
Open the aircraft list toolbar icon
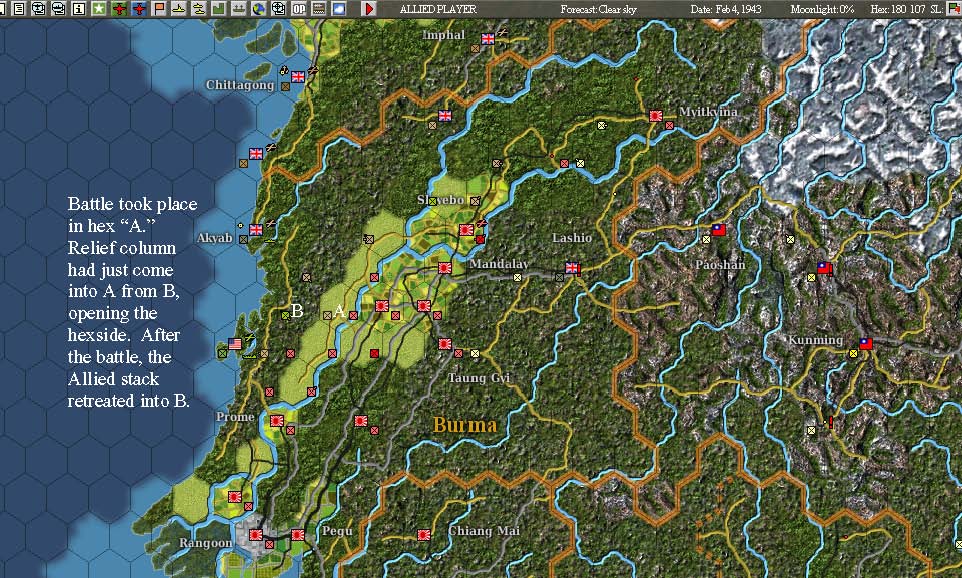click(39, 9)
